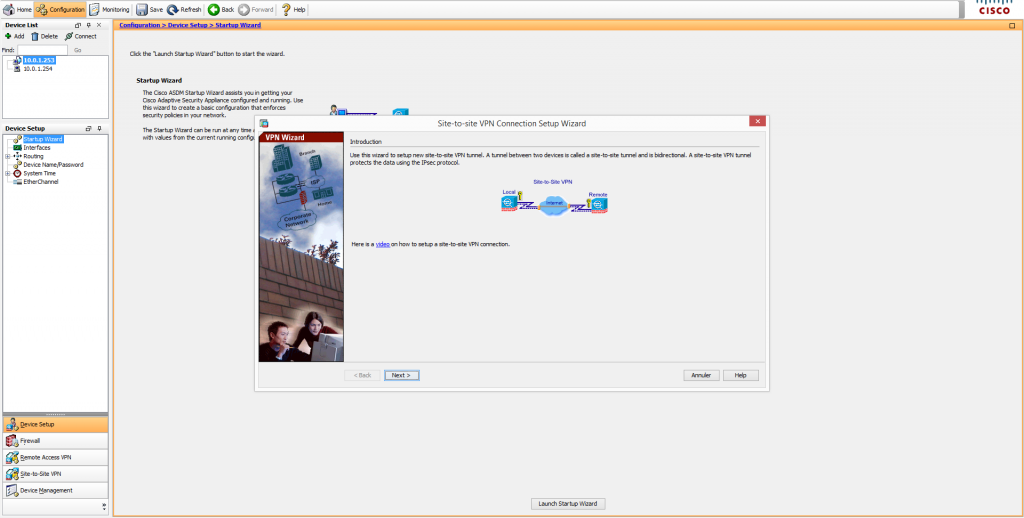The image size is (1024, 518).
Task: Select device 10.0.1.254 in Device List
Action: coord(37,69)
